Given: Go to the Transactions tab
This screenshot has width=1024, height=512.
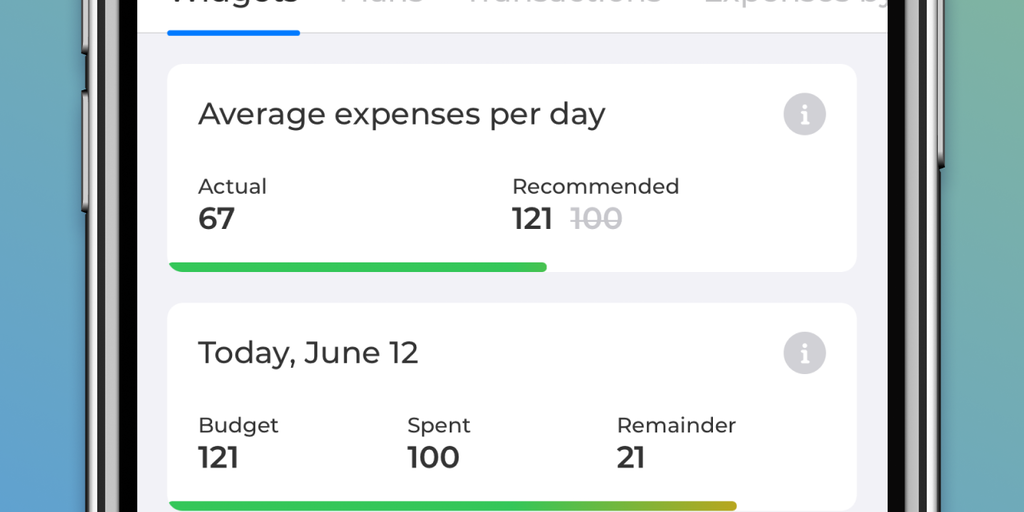Looking at the screenshot, I should coord(563,5).
